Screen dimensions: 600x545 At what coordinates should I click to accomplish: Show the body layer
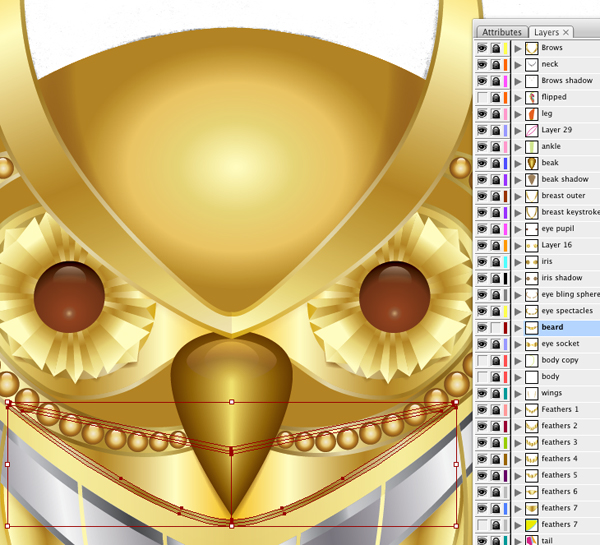coord(482,377)
